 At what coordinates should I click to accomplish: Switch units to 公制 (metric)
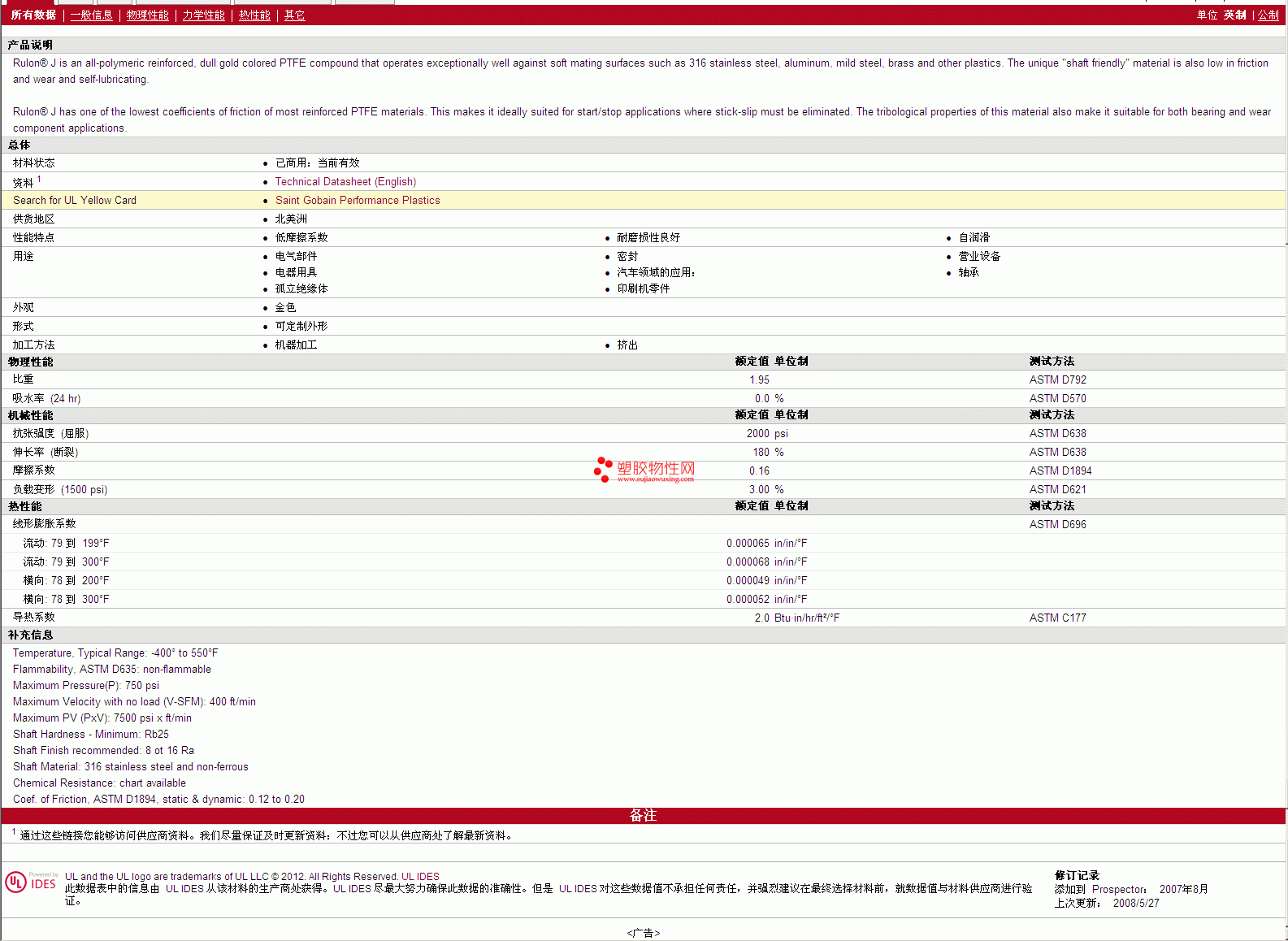(1268, 15)
